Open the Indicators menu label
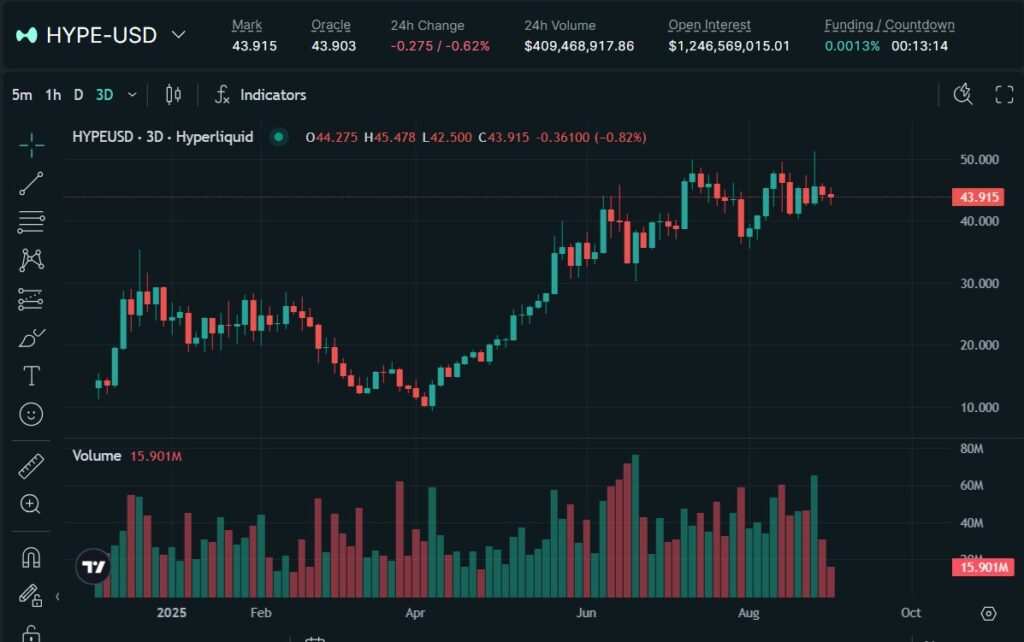The height and width of the screenshot is (642, 1024). pyautogui.click(x=273, y=95)
